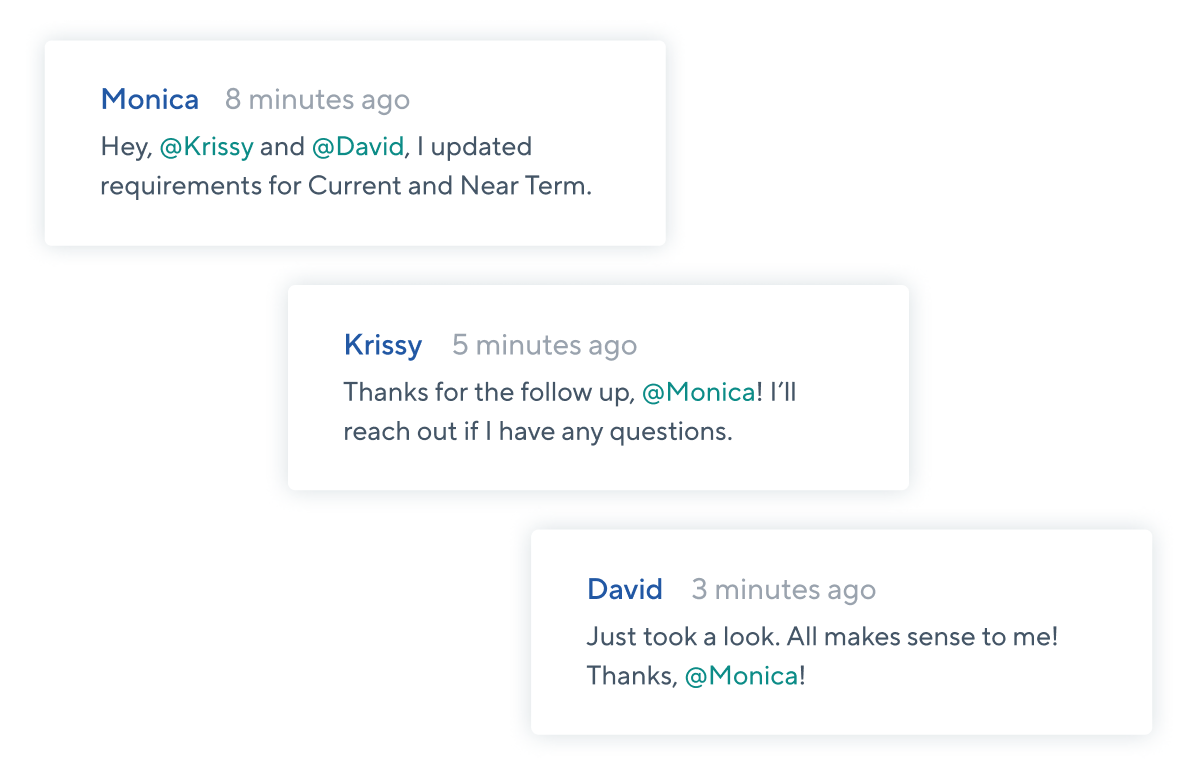Click the "8 minutes ago" timestamp
The width and height of the screenshot is (1200, 780).
[x=317, y=100]
